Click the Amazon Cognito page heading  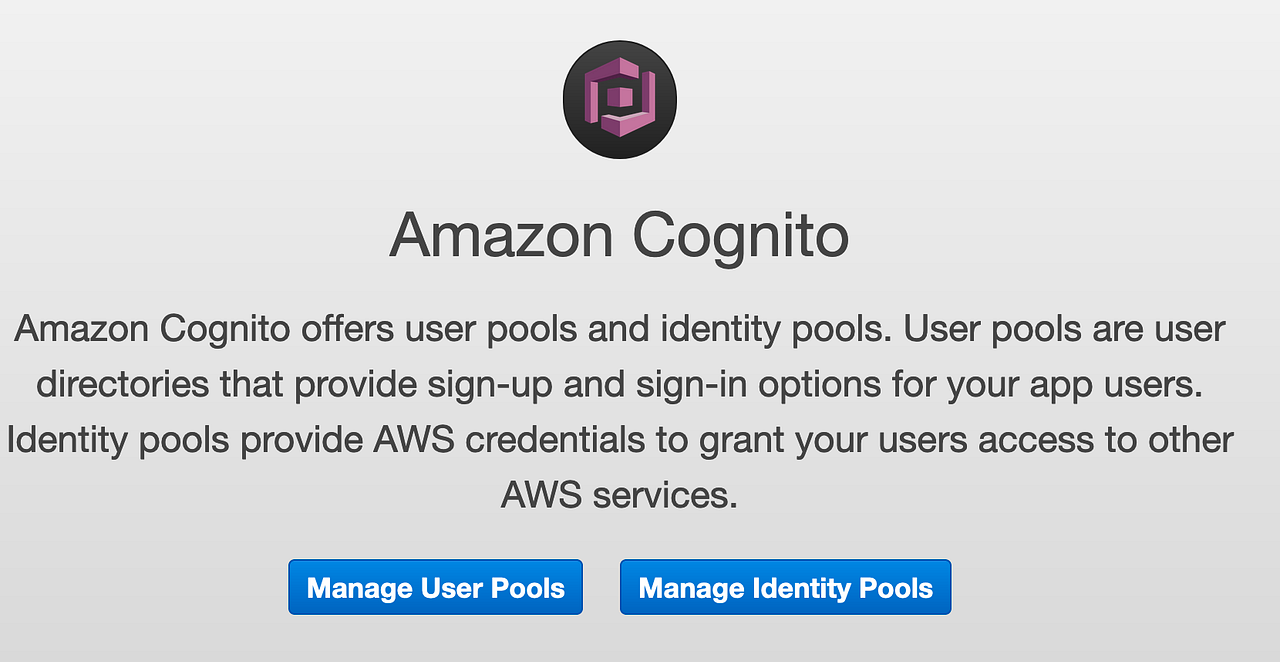pos(620,236)
